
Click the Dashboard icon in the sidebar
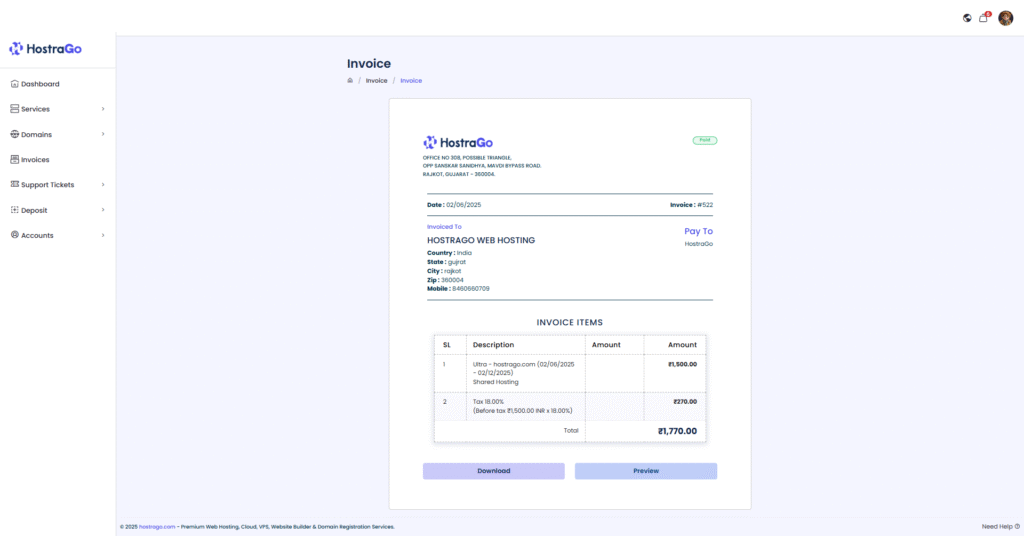14,84
